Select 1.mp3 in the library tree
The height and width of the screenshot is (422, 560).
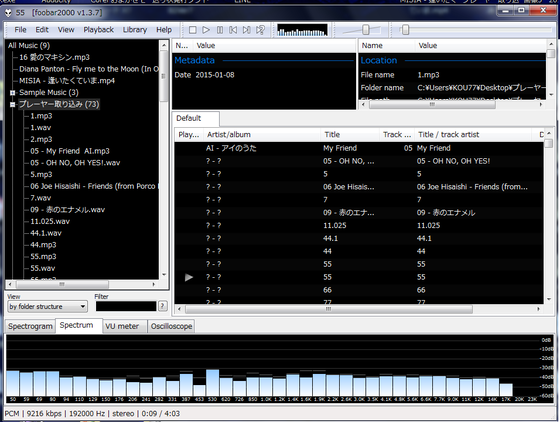(41, 116)
